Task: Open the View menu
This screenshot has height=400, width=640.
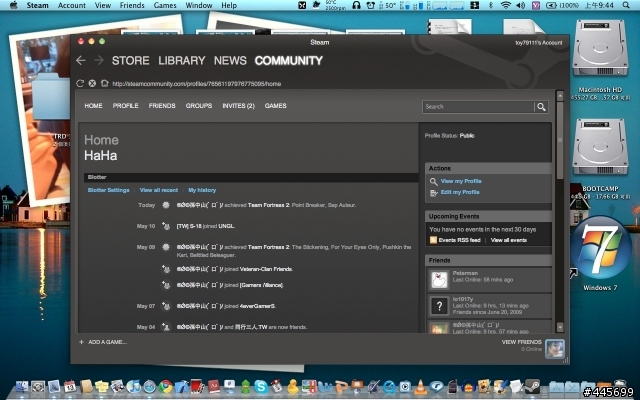Action: [103, 5]
